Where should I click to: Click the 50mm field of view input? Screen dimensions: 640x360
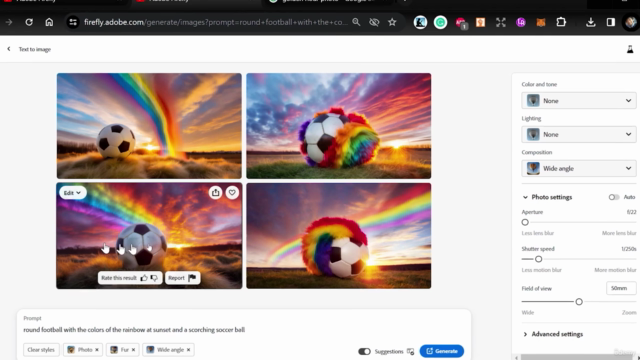[621, 288]
